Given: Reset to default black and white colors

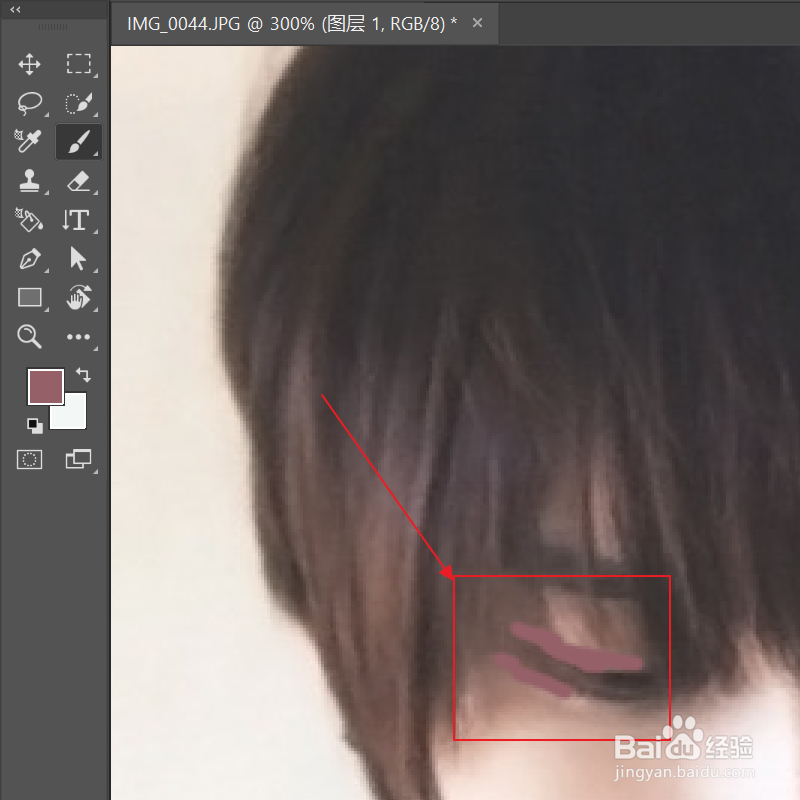Looking at the screenshot, I should 35,426.
